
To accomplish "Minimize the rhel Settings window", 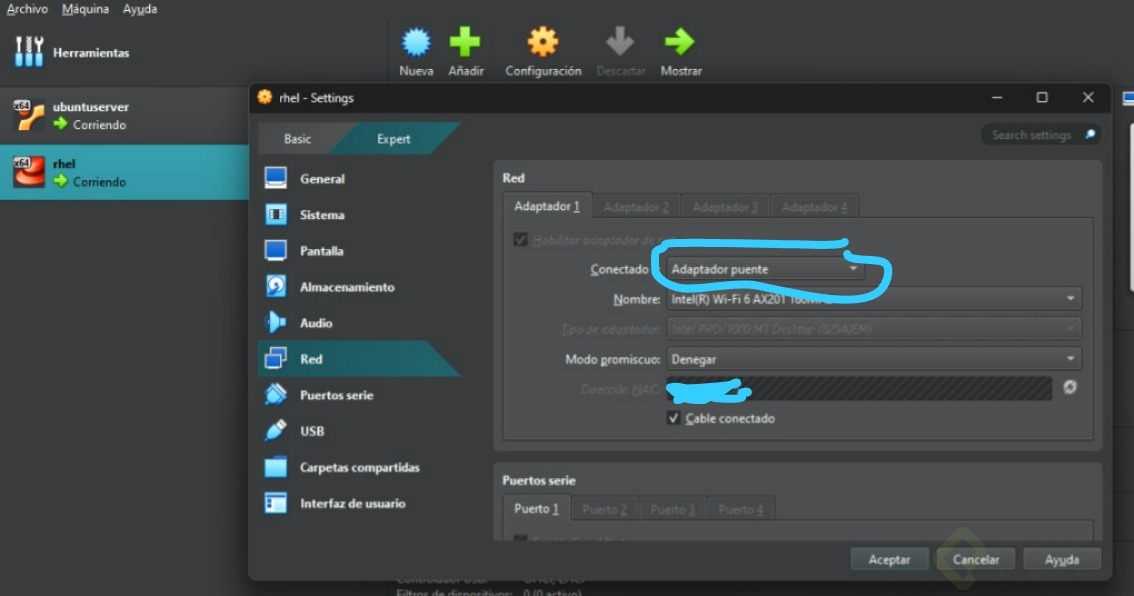I will [x=997, y=97].
